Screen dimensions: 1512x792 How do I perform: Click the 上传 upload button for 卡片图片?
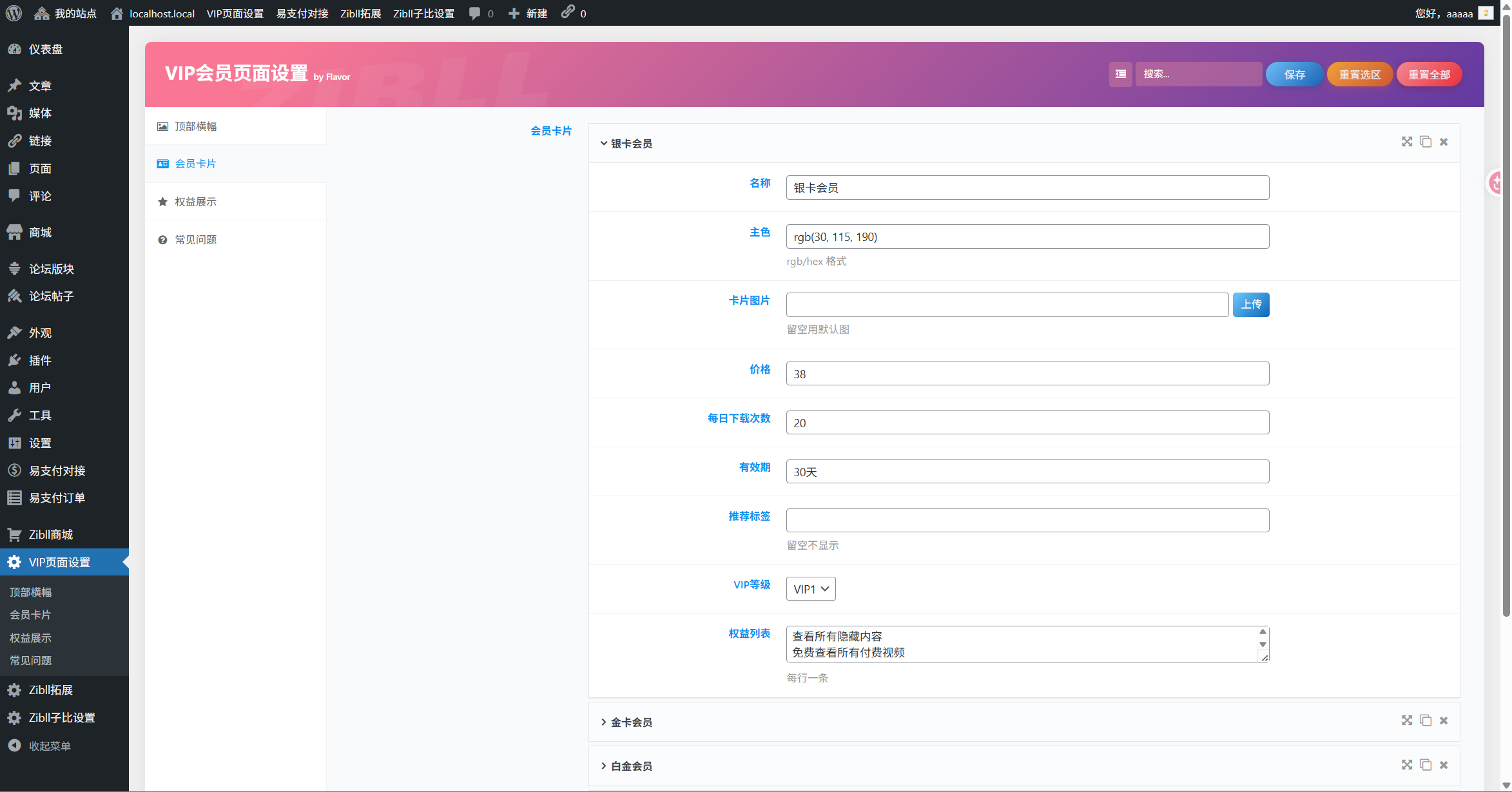click(x=1251, y=304)
